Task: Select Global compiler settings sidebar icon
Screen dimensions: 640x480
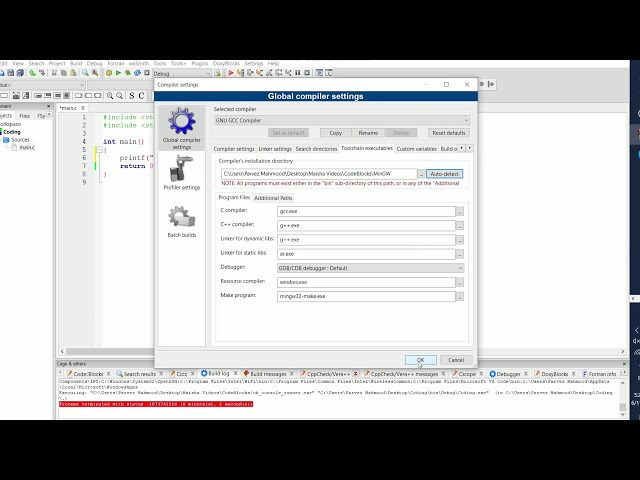Action: tap(182, 128)
